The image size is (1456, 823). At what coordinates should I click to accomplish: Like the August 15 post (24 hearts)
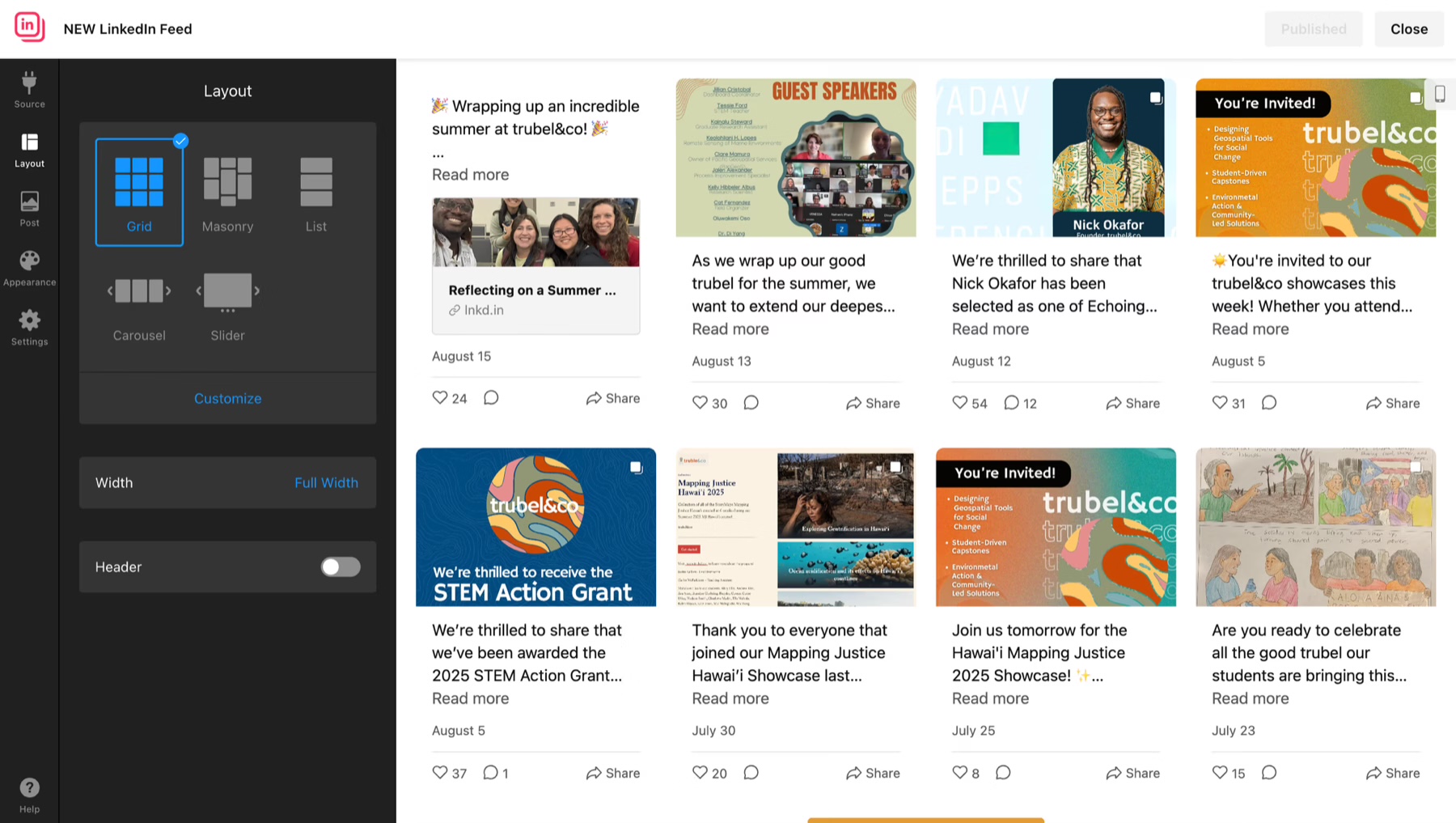point(440,397)
